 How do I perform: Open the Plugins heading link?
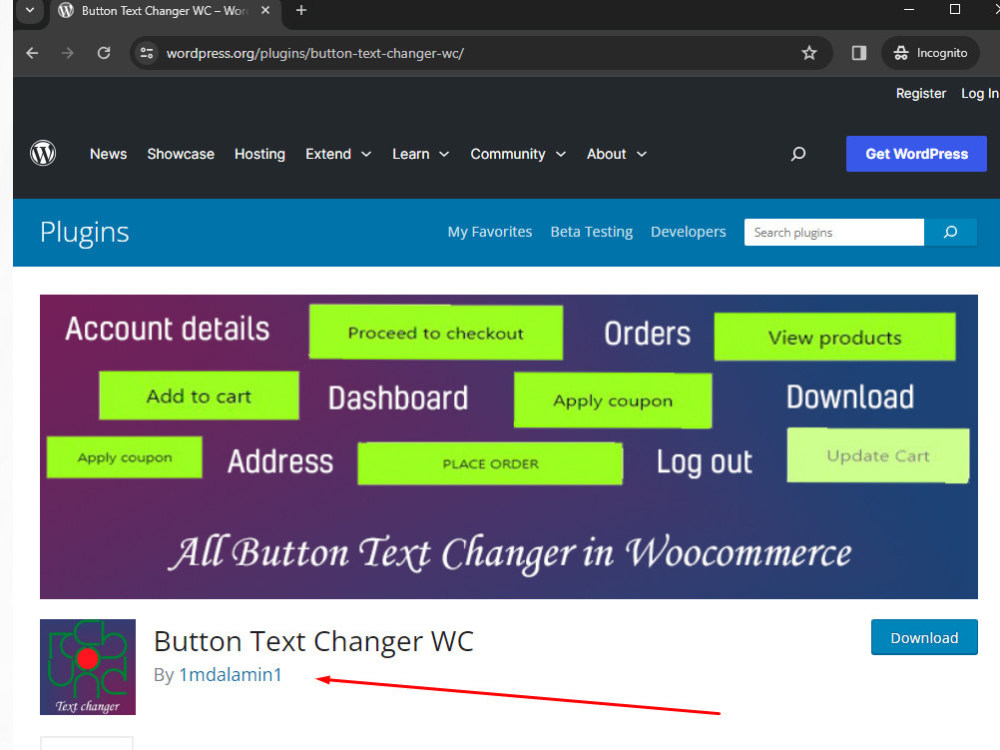pyautogui.click(x=84, y=233)
